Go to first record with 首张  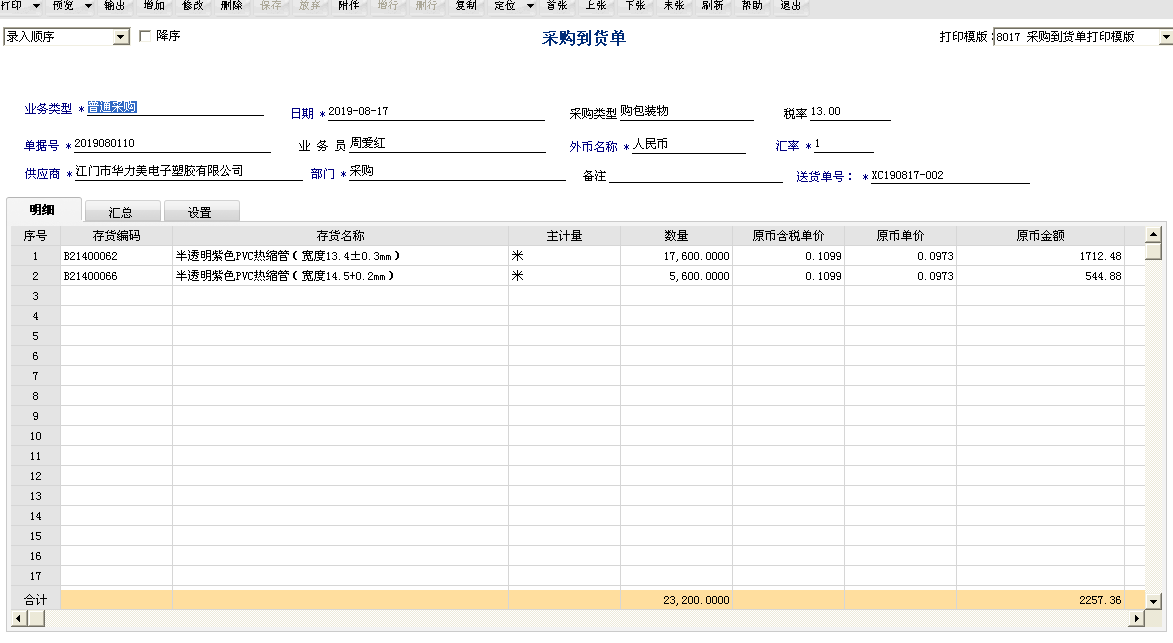point(557,5)
